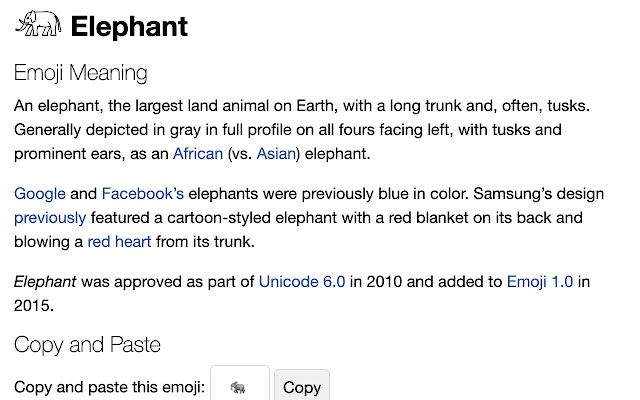Viewport: 640px width, 400px height.
Task: Click the 'Copy and paste this emoji:' label
Action: tap(109, 387)
